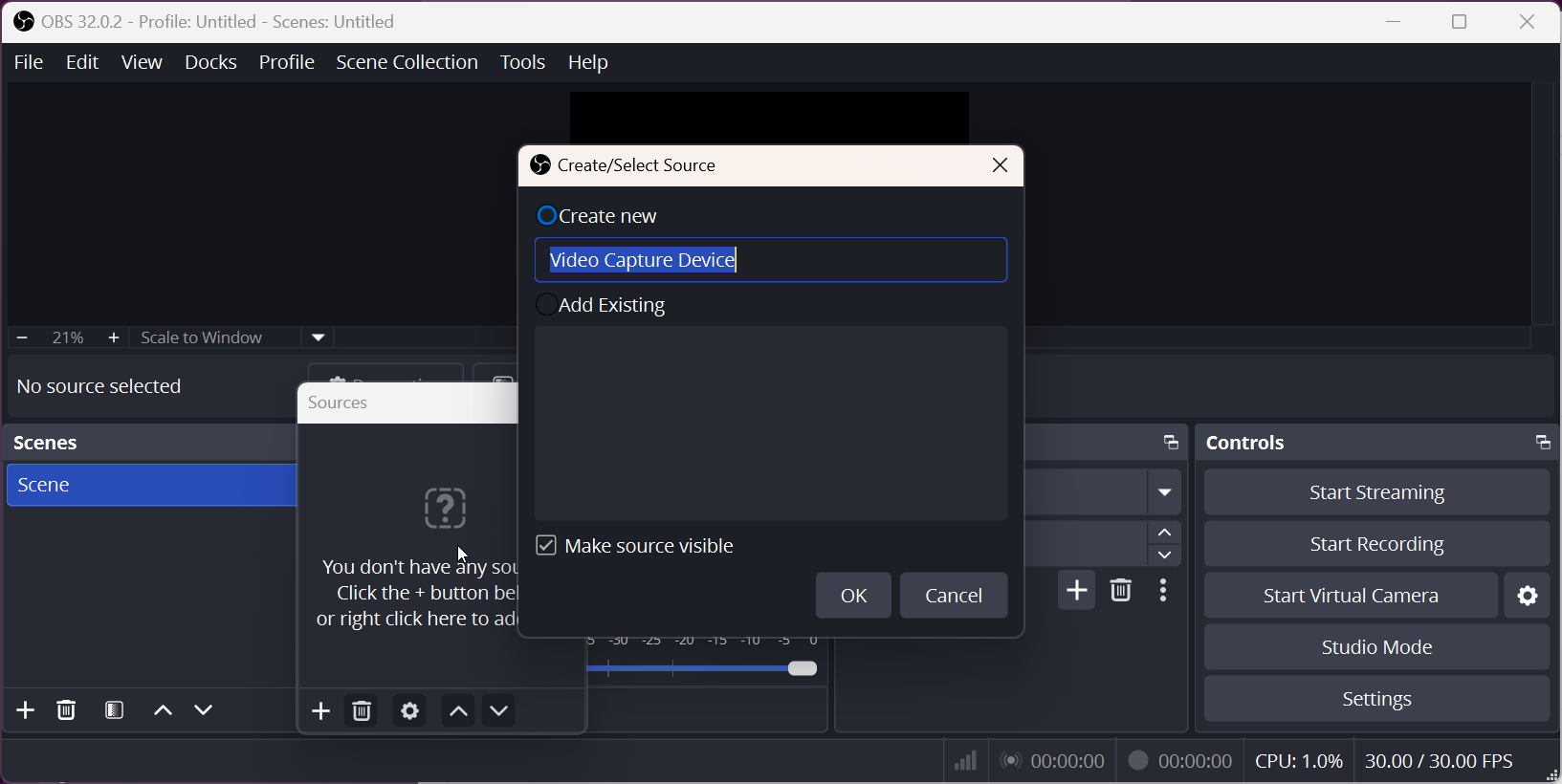This screenshot has width=1562, height=784.
Task: Open scene filters in Scenes panel
Action: [115, 710]
